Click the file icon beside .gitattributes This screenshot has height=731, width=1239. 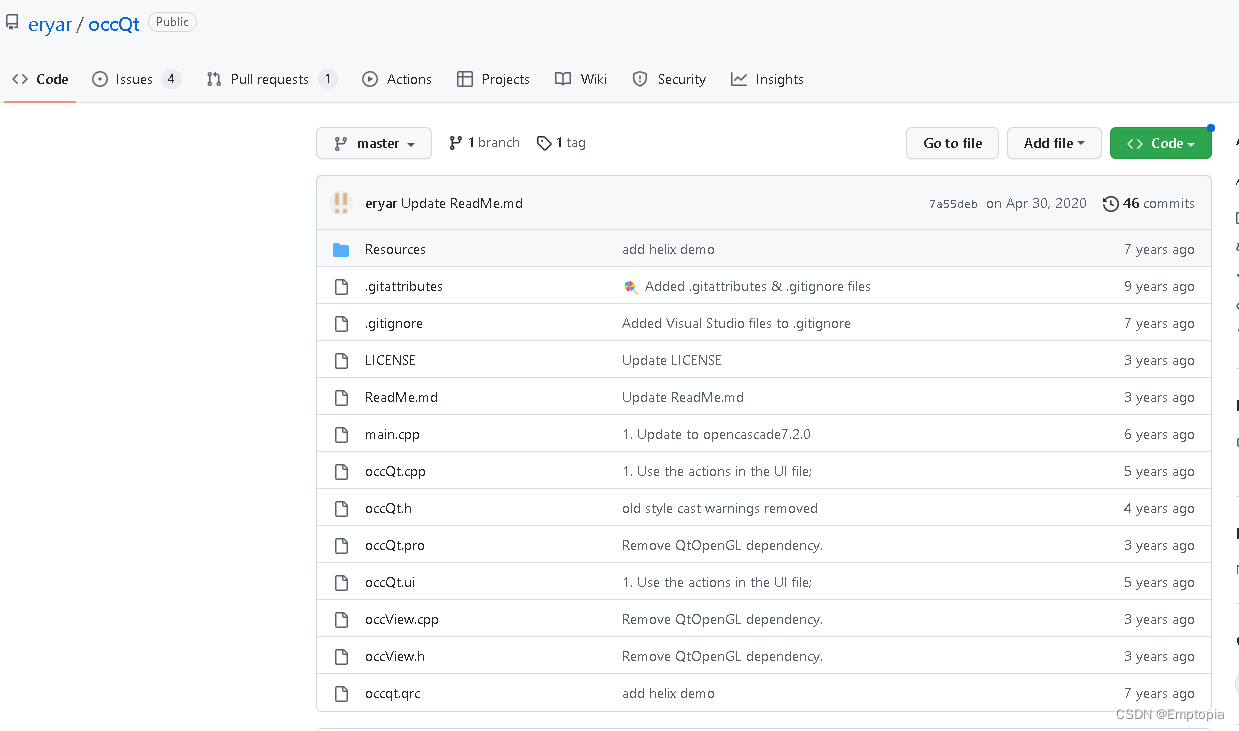[x=341, y=286]
